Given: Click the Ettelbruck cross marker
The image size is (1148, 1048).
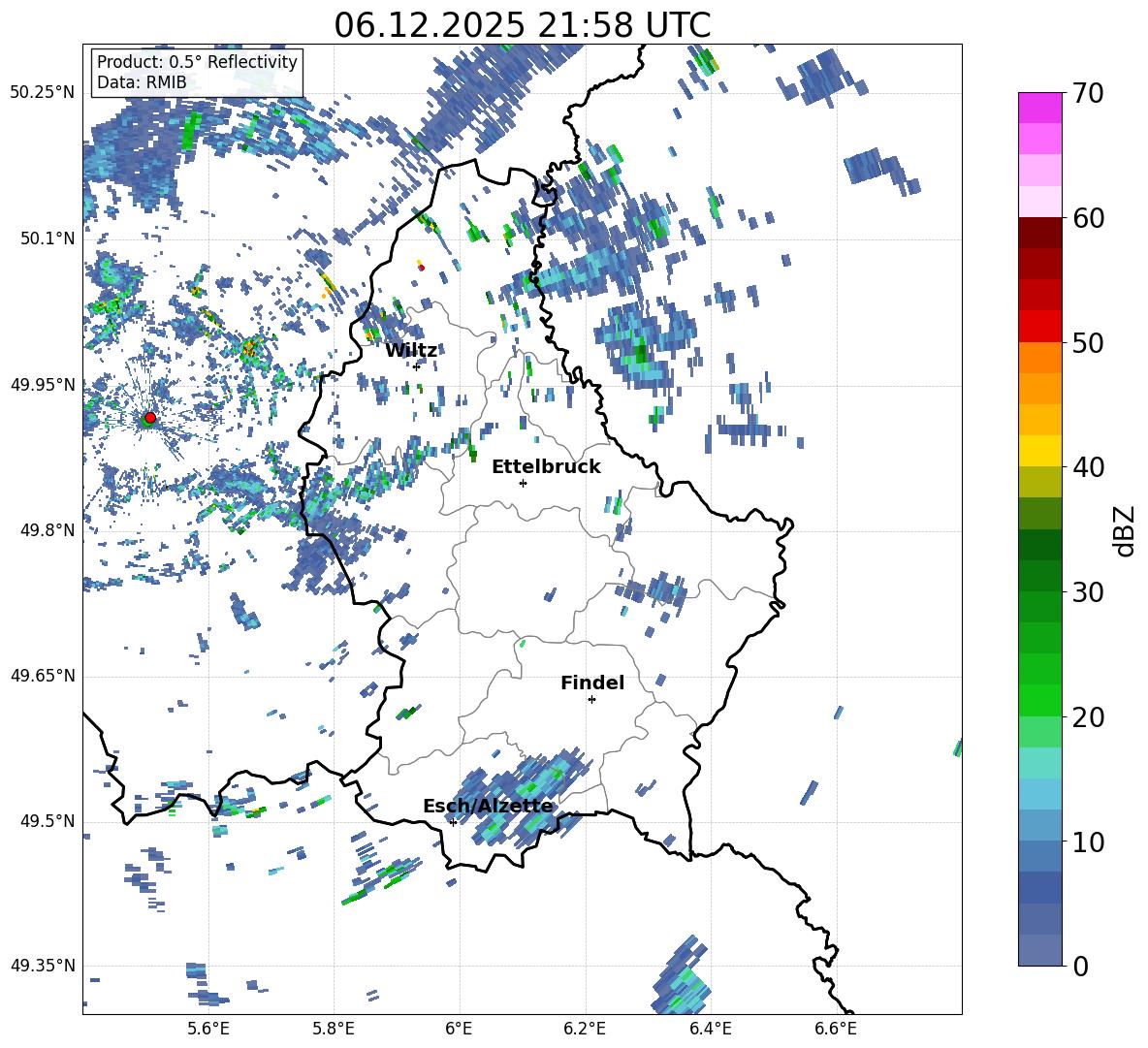Looking at the screenshot, I should (523, 483).
